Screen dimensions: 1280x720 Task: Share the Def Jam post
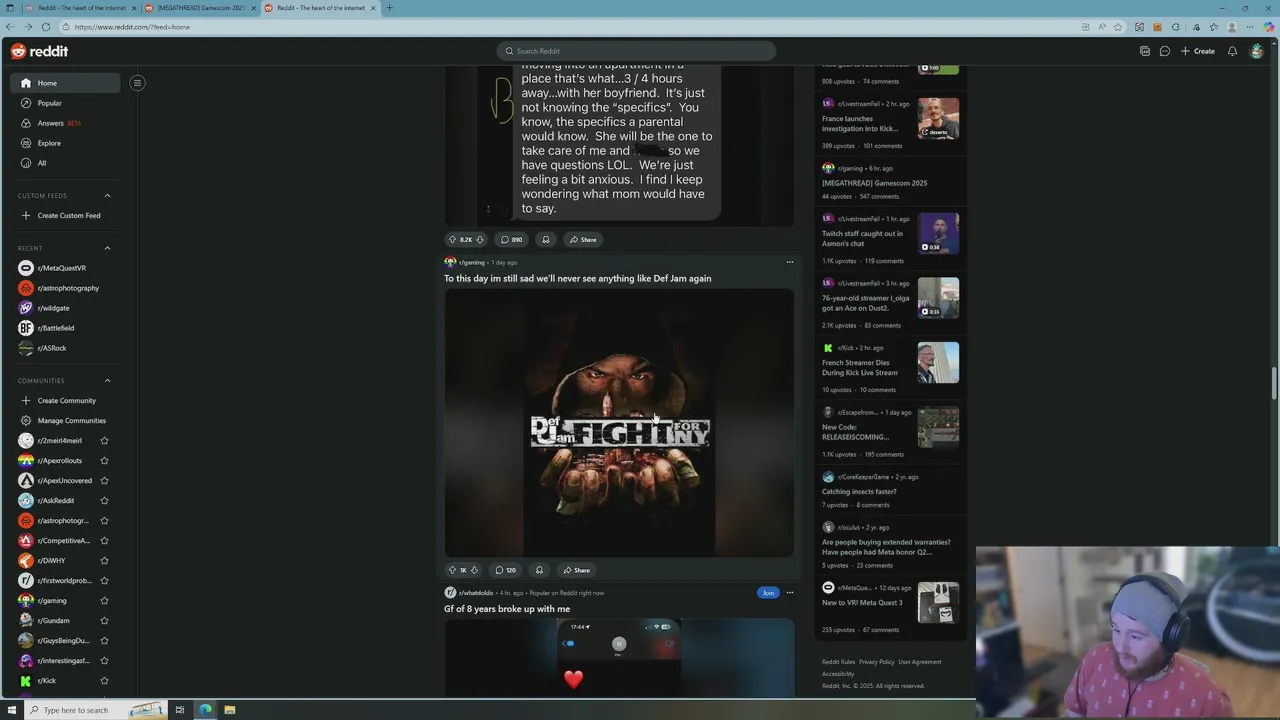(576, 570)
